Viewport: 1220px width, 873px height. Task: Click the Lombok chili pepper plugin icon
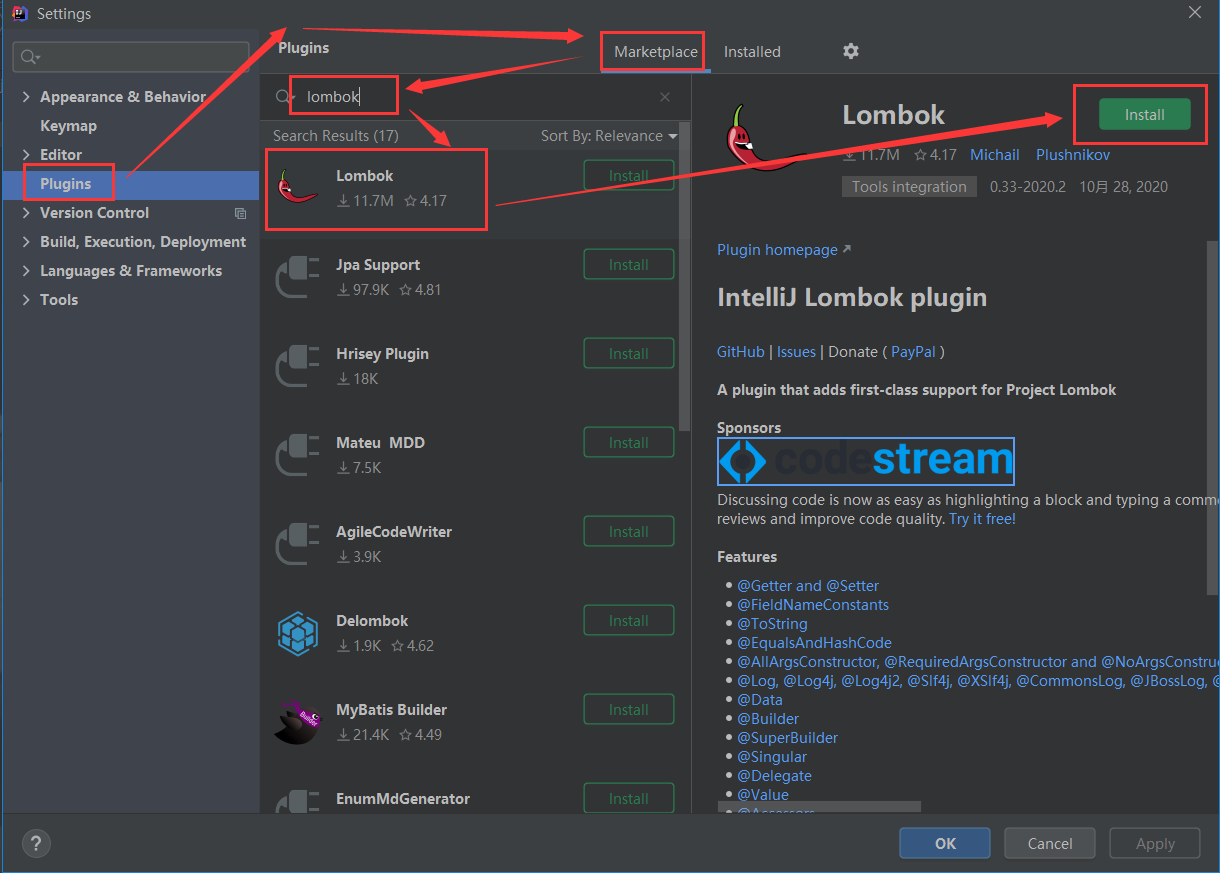[297, 188]
